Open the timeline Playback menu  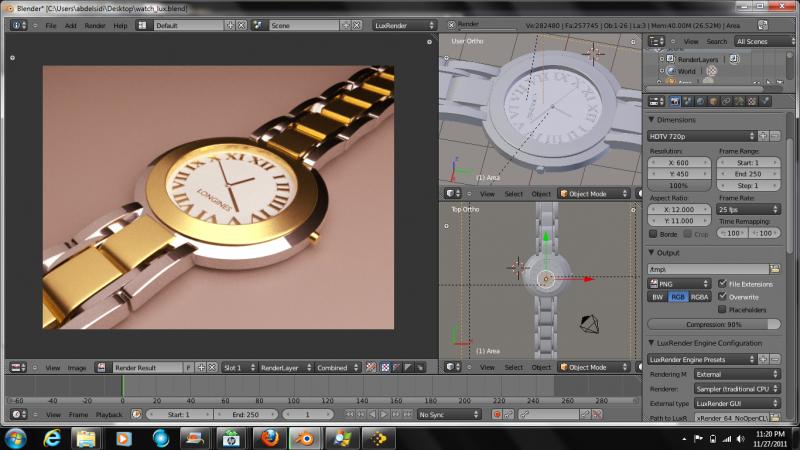[x=109, y=415]
